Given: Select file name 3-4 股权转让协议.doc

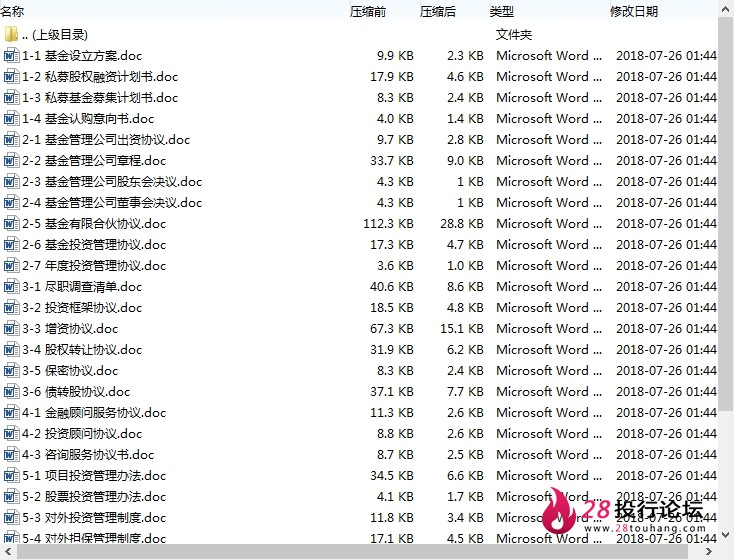Looking at the screenshot, I should pos(82,350).
